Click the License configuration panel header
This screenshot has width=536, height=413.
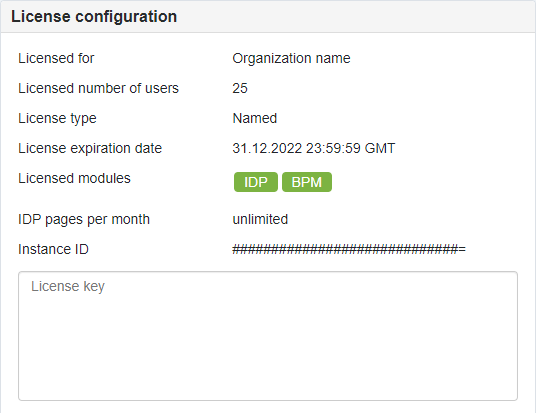[268, 16]
